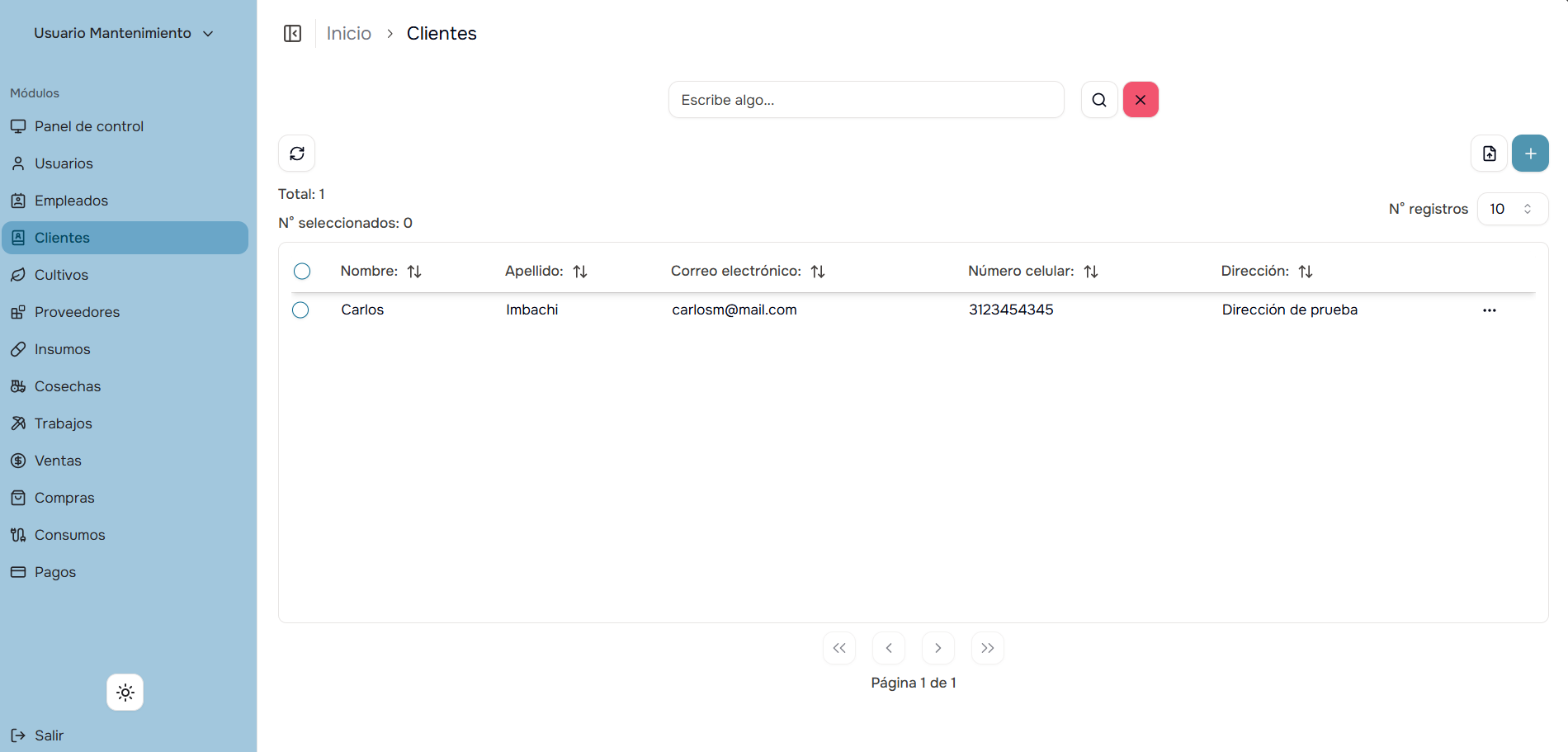Click the magnifier search button
This screenshot has height=752, width=1568.
tap(1098, 100)
